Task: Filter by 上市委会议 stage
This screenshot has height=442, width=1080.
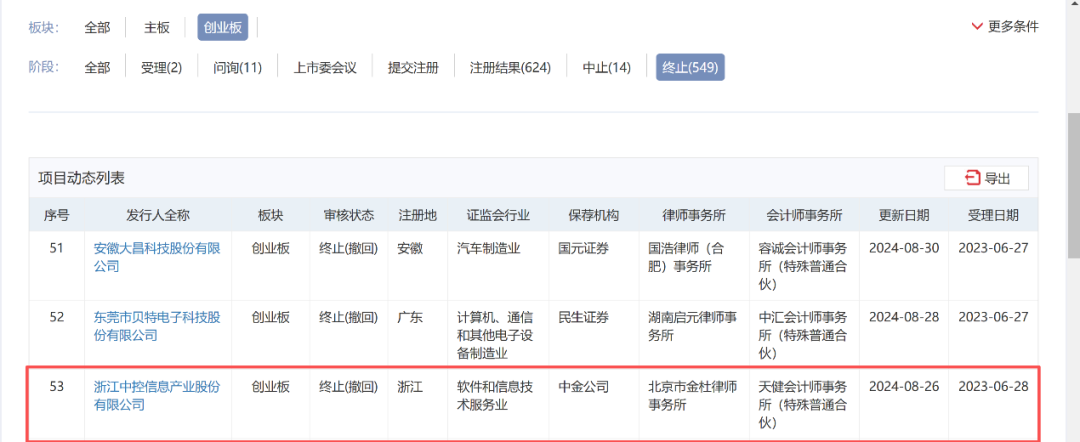Action: 324,68
